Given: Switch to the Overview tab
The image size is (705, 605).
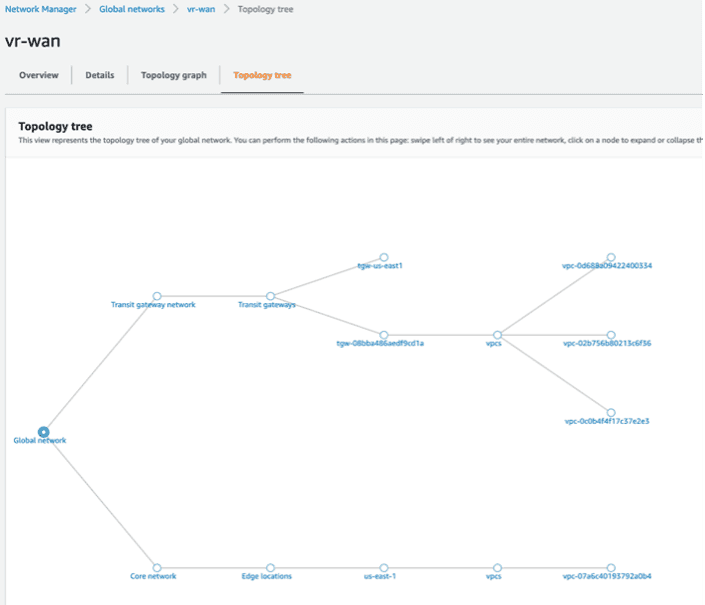Looking at the screenshot, I should click(39, 75).
